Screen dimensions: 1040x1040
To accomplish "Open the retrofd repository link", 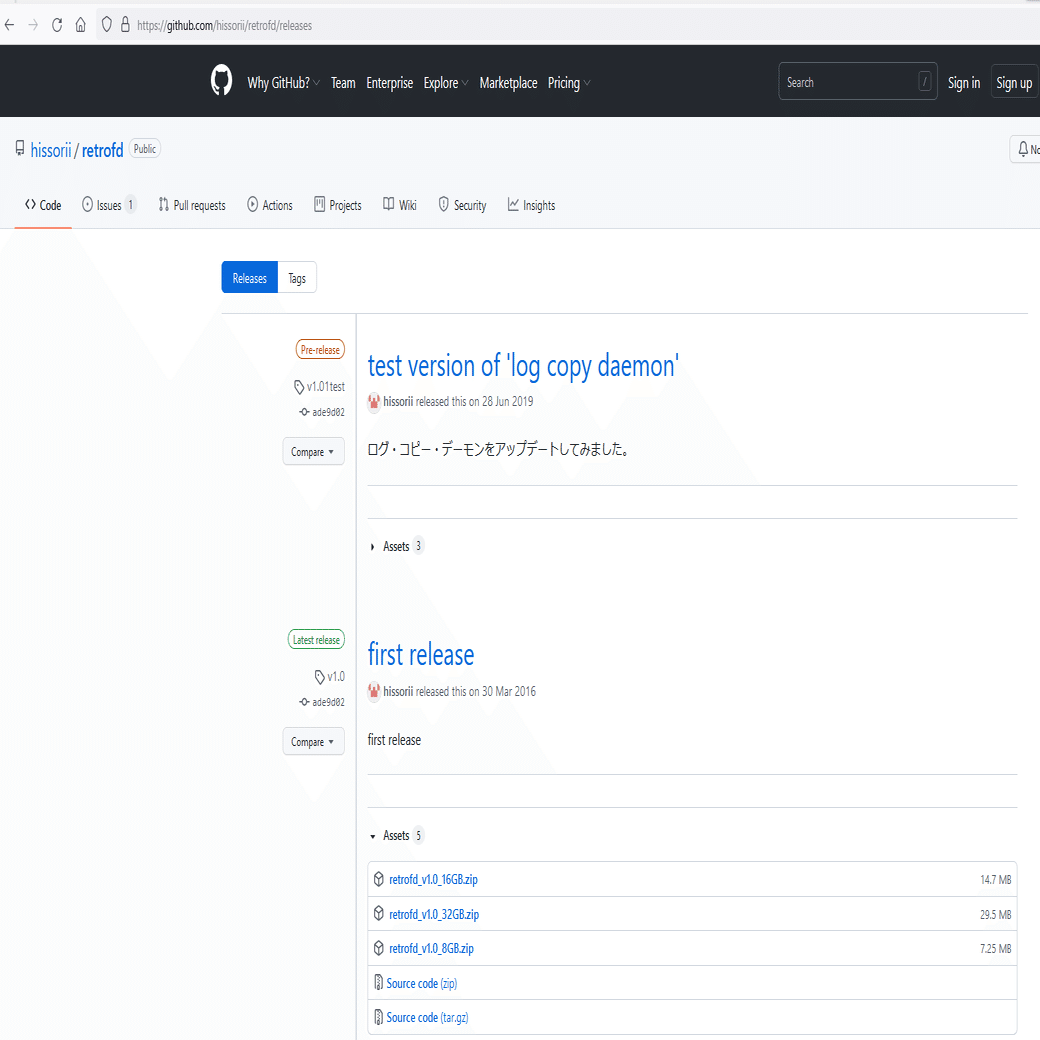I will (x=102, y=150).
